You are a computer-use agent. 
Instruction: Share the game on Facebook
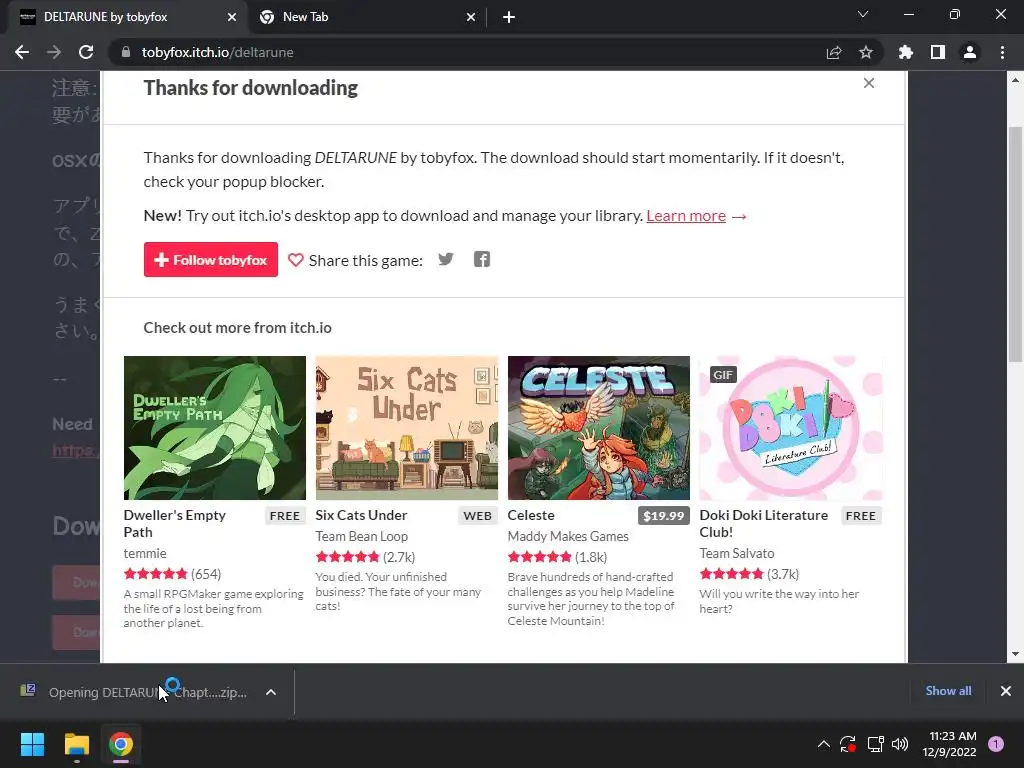(482, 259)
